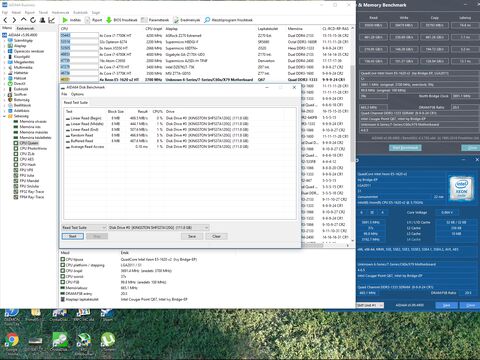Select FPU Julia benchmark
The height and width of the screenshot is (360, 480).
pyautogui.click(x=27, y=175)
